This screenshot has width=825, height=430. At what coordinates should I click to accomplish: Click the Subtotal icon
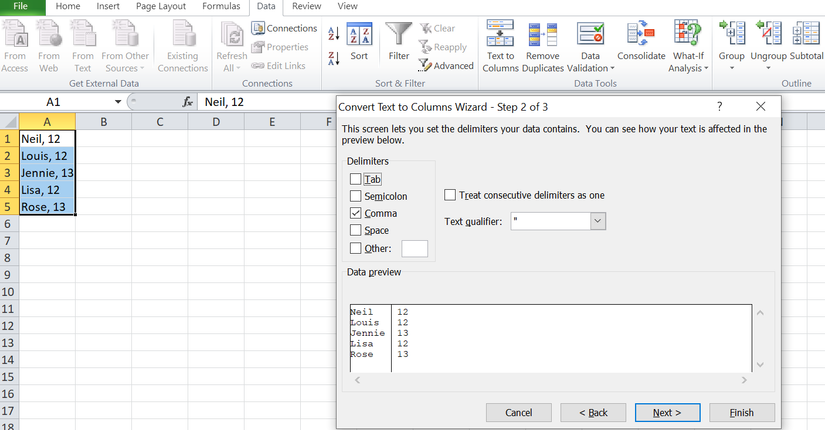[x=806, y=34]
